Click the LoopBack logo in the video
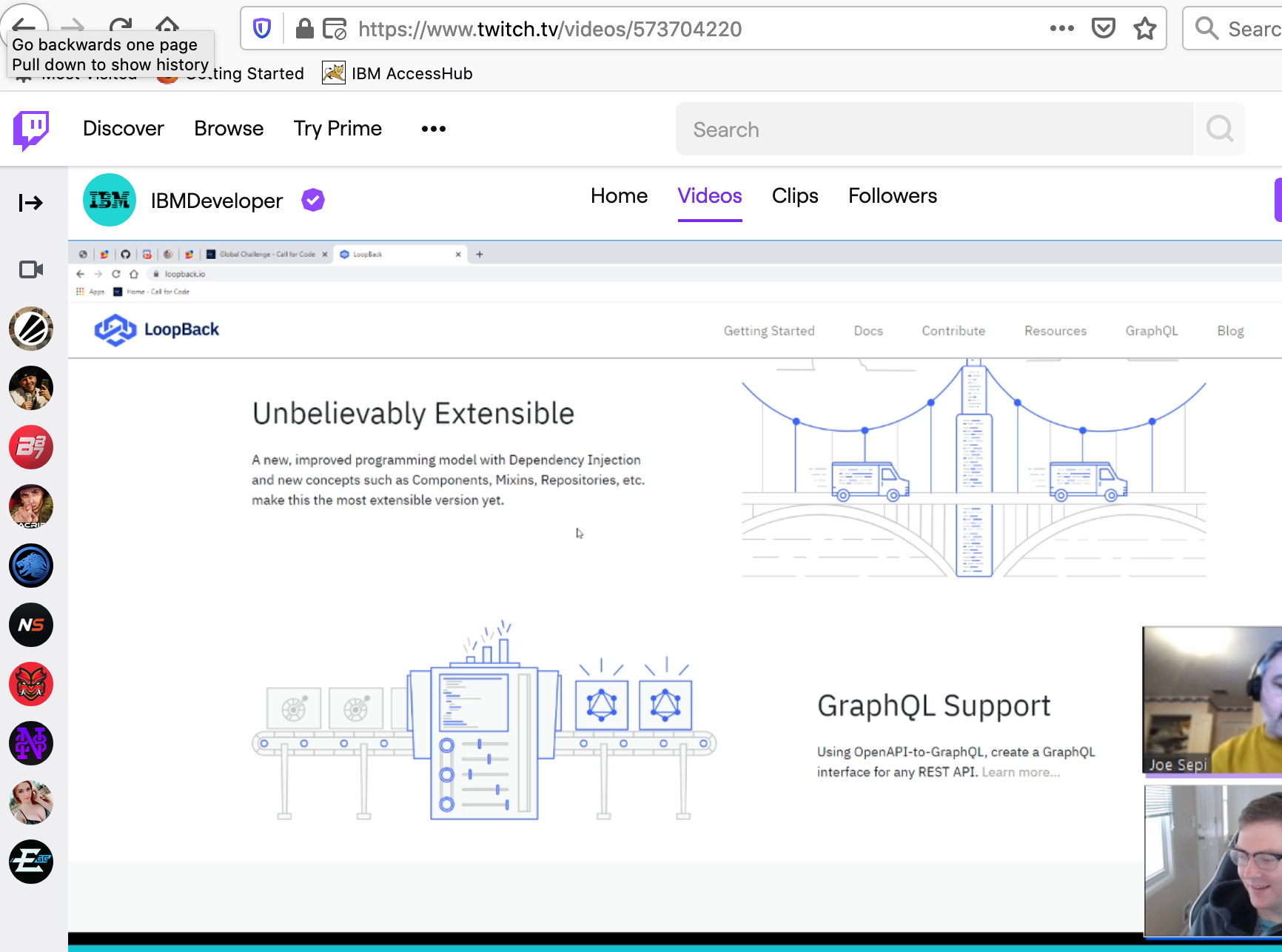This screenshot has height=952, width=1282. (157, 329)
